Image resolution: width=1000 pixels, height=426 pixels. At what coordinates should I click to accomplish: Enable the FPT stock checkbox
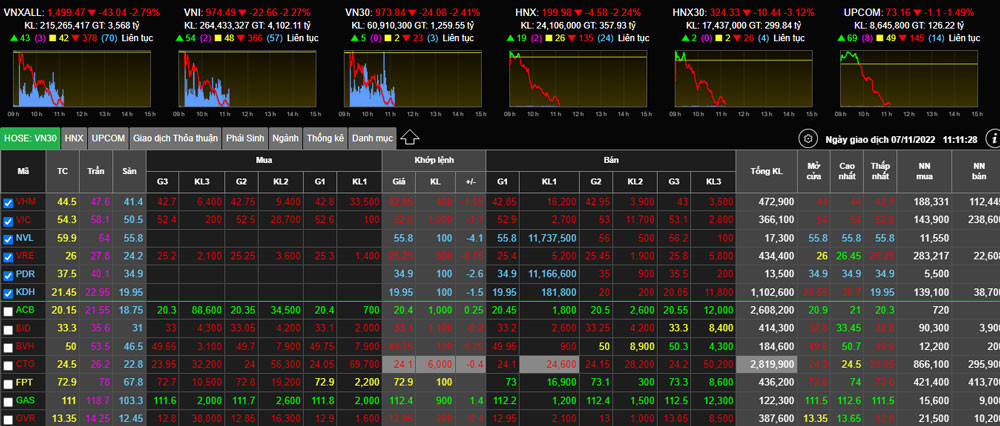(x=8, y=382)
